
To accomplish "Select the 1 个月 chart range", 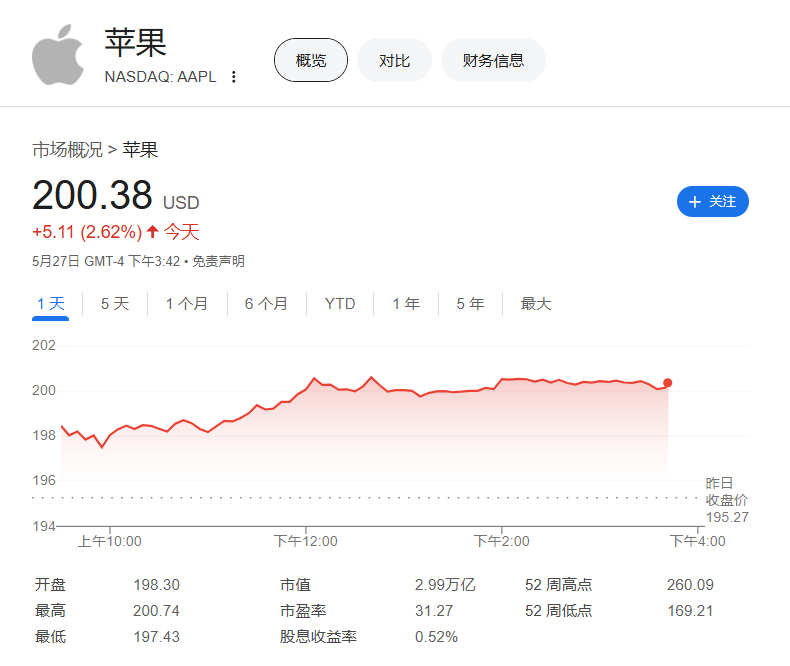I will click(x=187, y=304).
